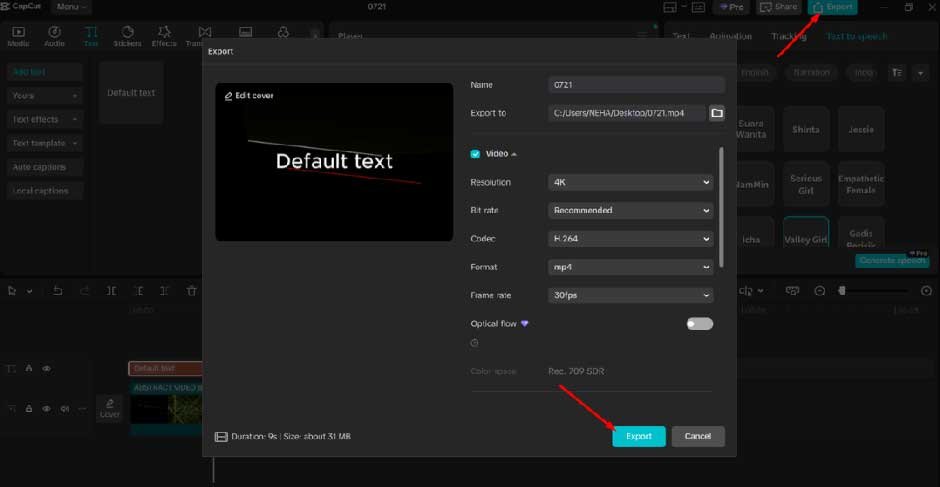Click the undo arrow in timeline toolbar
This screenshot has width=940, height=487.
tap(59, 291)
